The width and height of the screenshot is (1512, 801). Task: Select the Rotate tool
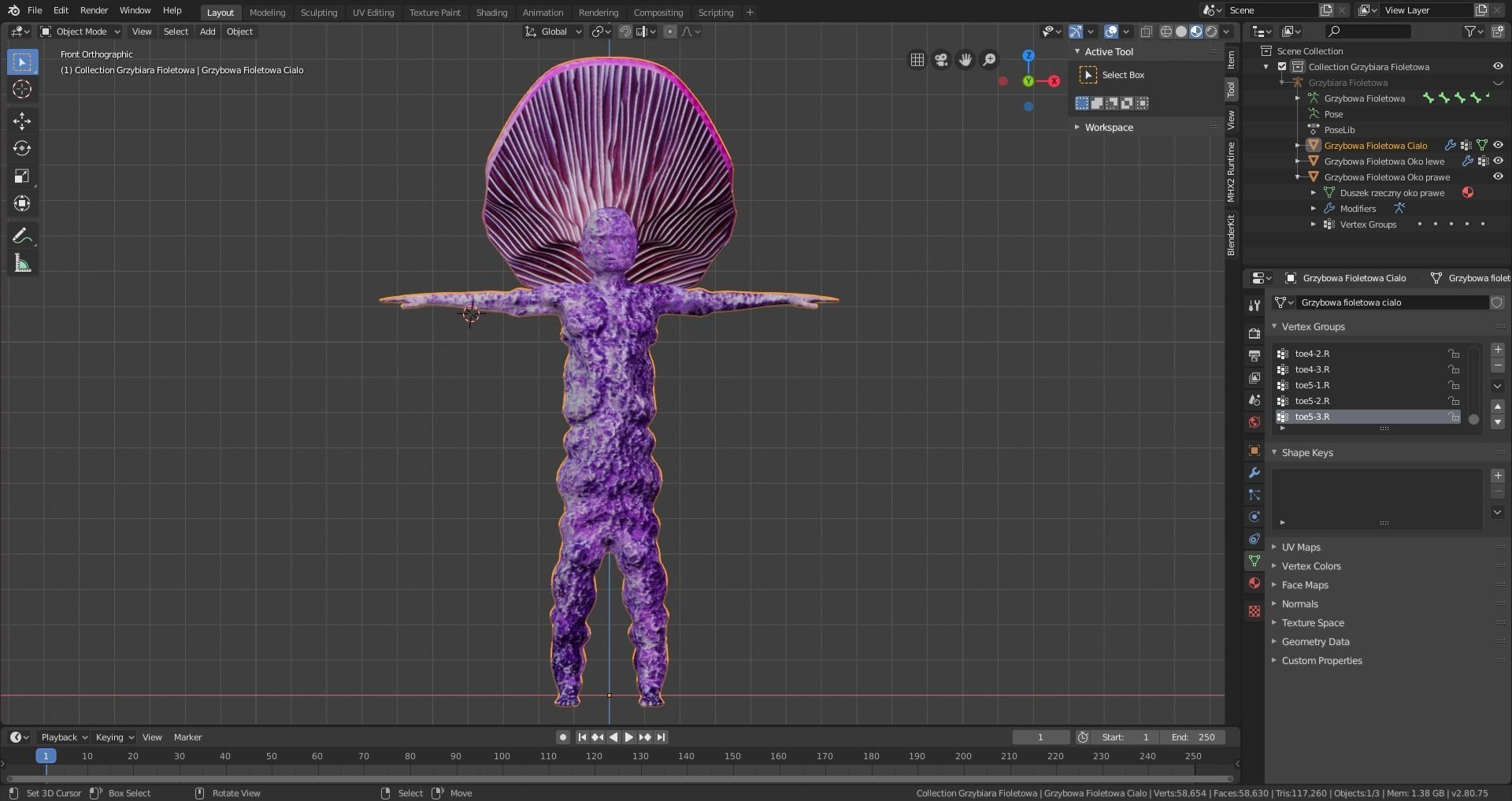[22, 148]
